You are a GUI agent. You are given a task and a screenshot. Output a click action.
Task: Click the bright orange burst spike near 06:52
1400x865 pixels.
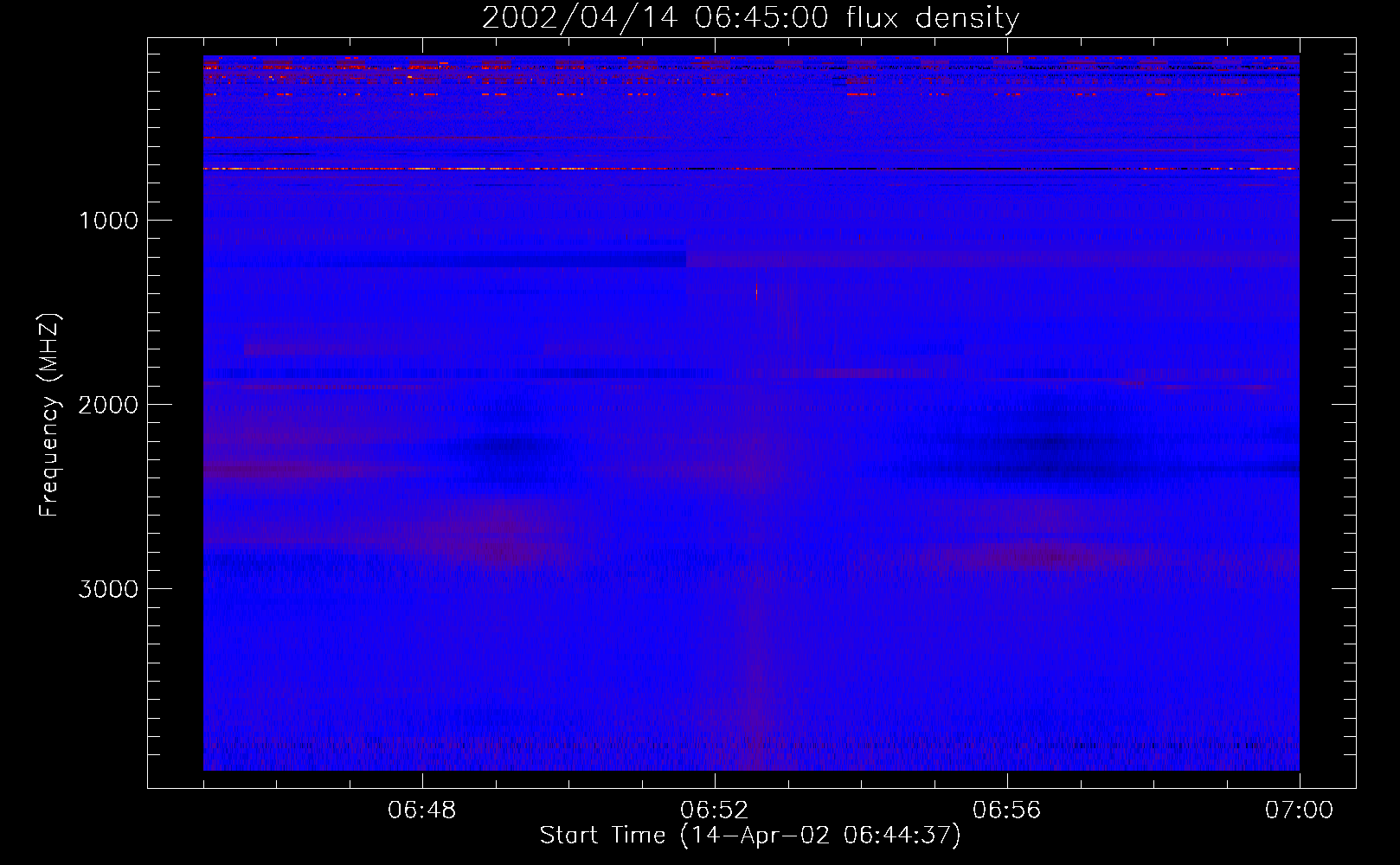757,292
